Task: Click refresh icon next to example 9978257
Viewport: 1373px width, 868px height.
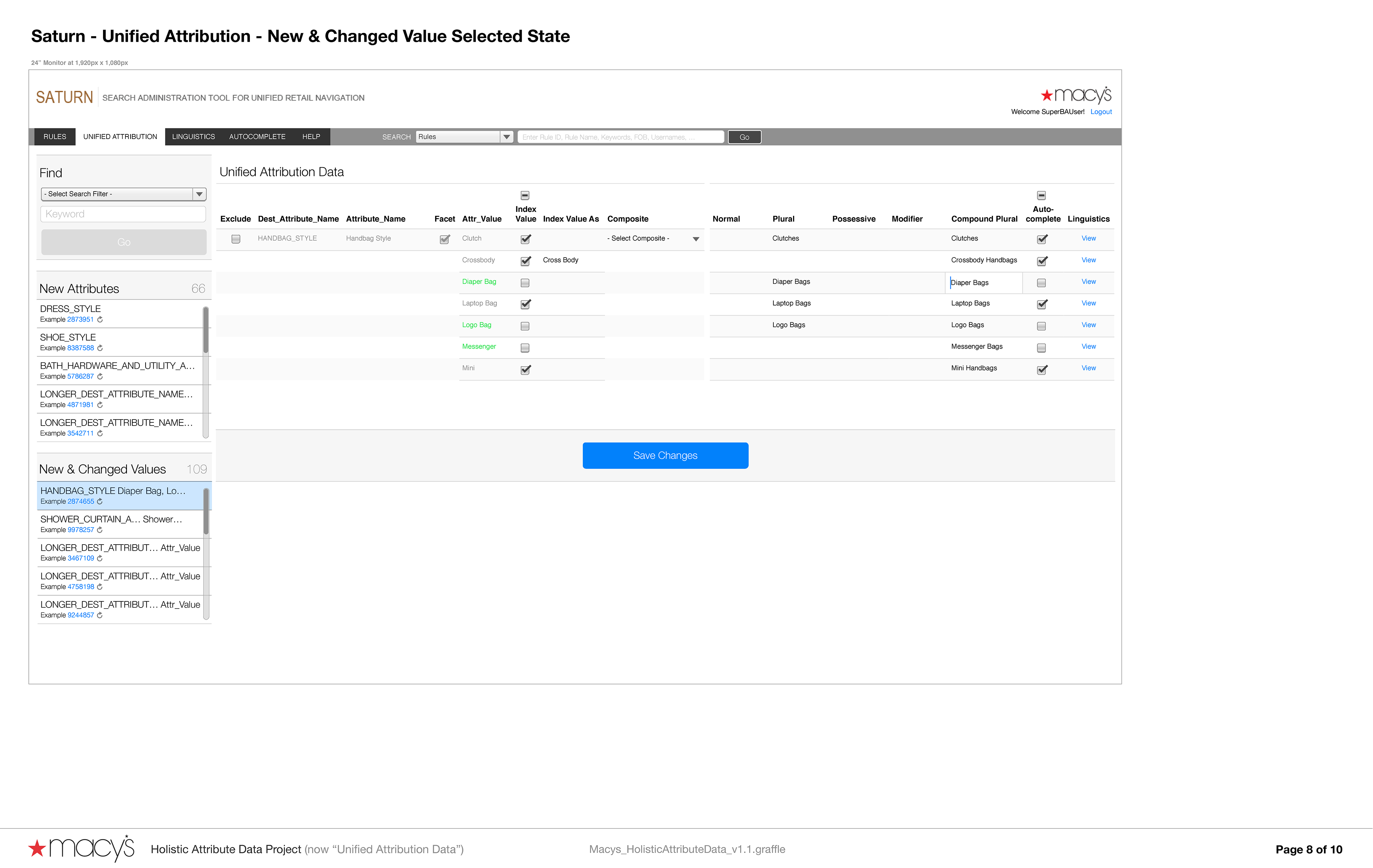Action: click(100, 530)
